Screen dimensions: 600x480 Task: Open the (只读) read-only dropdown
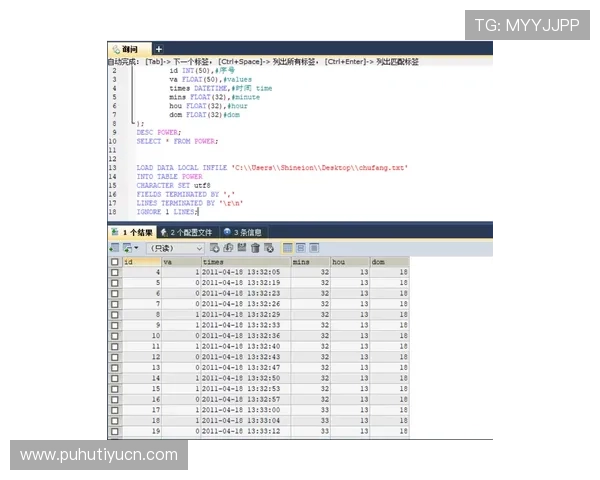click(175, 247)
